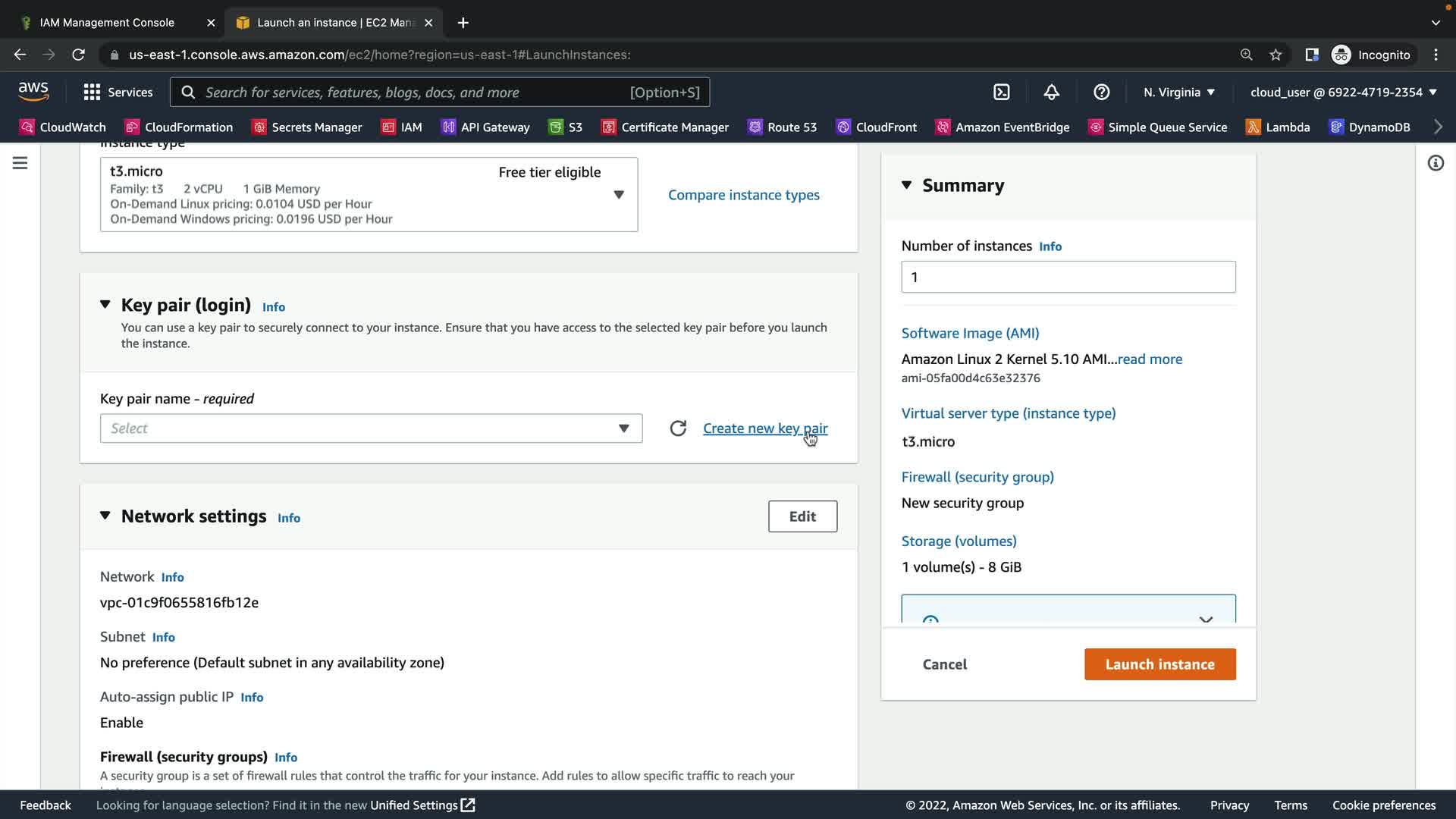Click the Number of instances field
The width and height of the screenshot is (1456, 819).
click(x=1068, y=277)
